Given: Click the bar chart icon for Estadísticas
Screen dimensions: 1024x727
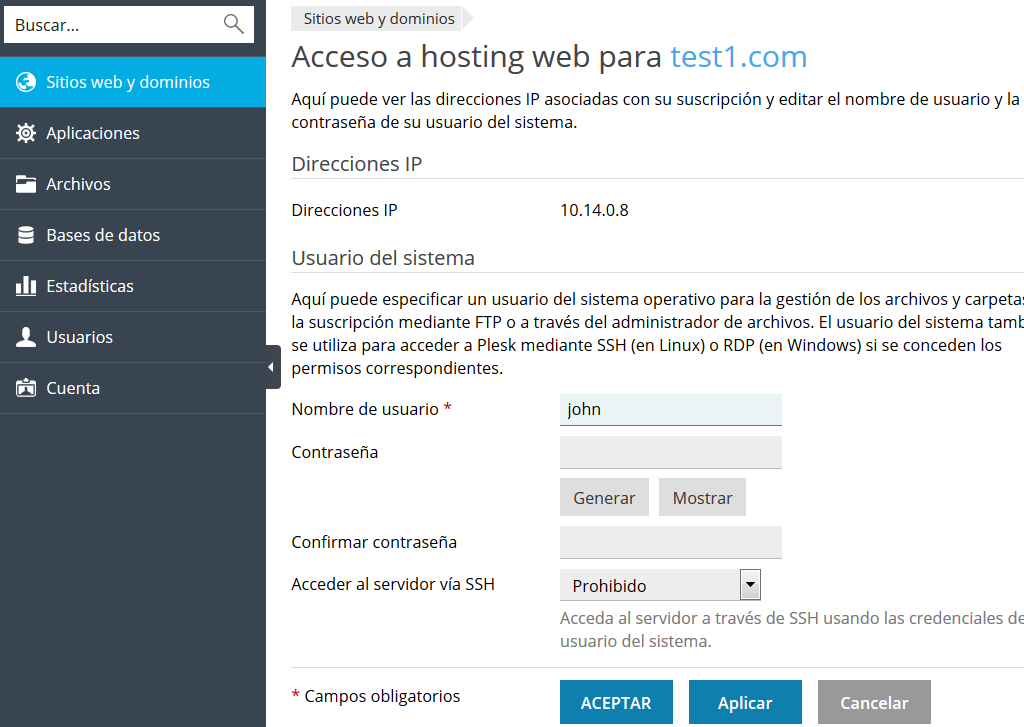Looking at the screenshot, I should click(x=26, y=286).
